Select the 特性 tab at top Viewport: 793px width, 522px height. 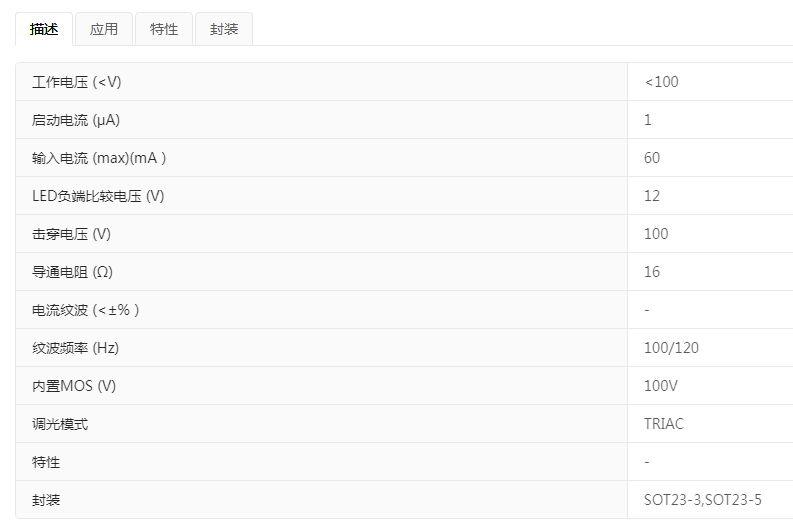[x=164, y=29]
